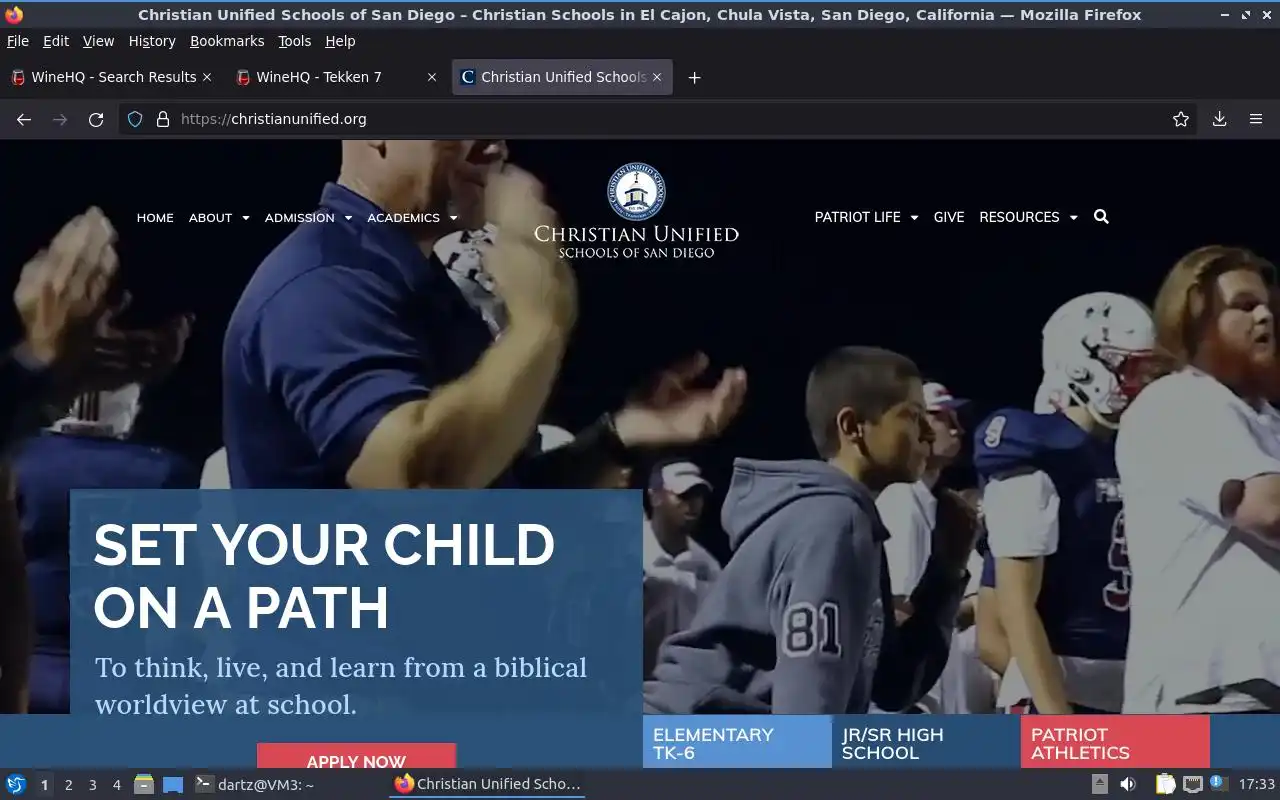Switch to virtual desktop 4
The height and width of the screenshot is (800, 1280).
(116, 785)
